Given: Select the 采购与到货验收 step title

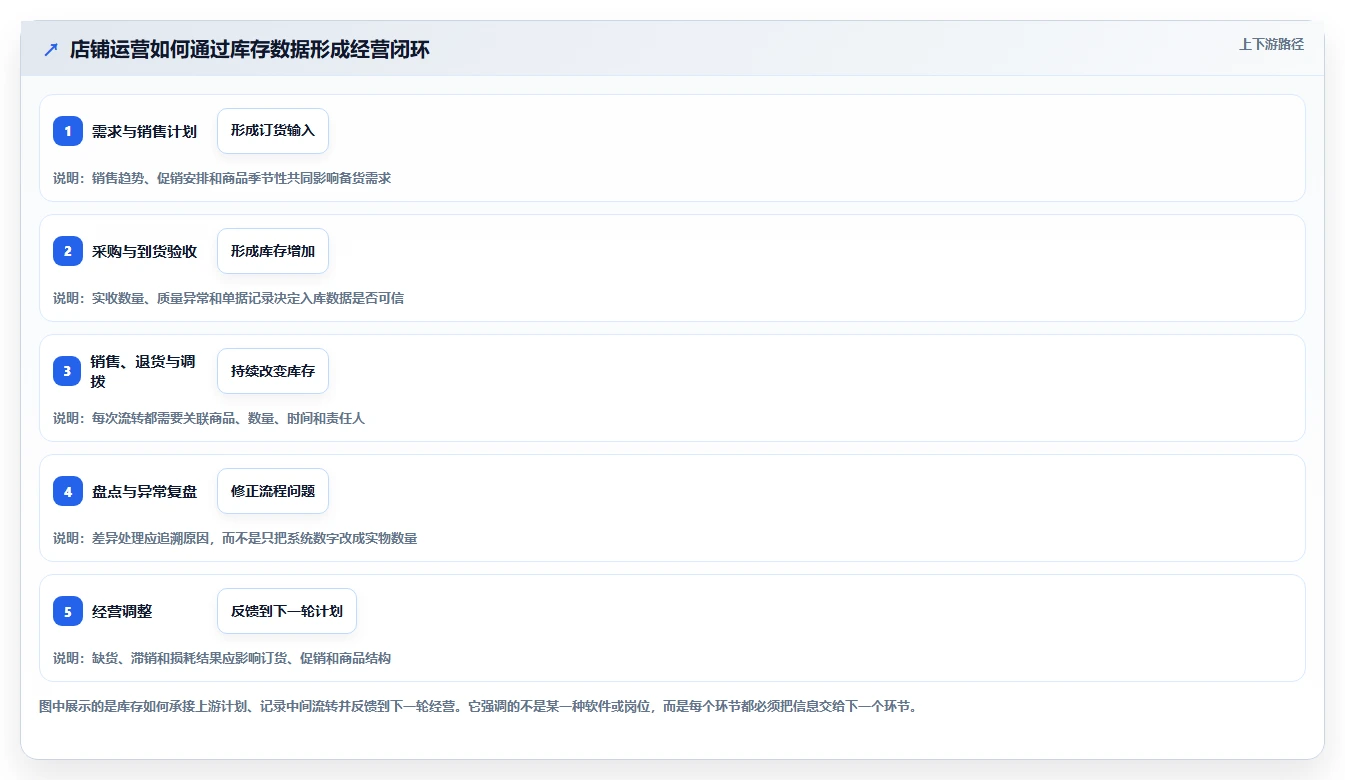Looking at the screenshot, I should 144,251.
